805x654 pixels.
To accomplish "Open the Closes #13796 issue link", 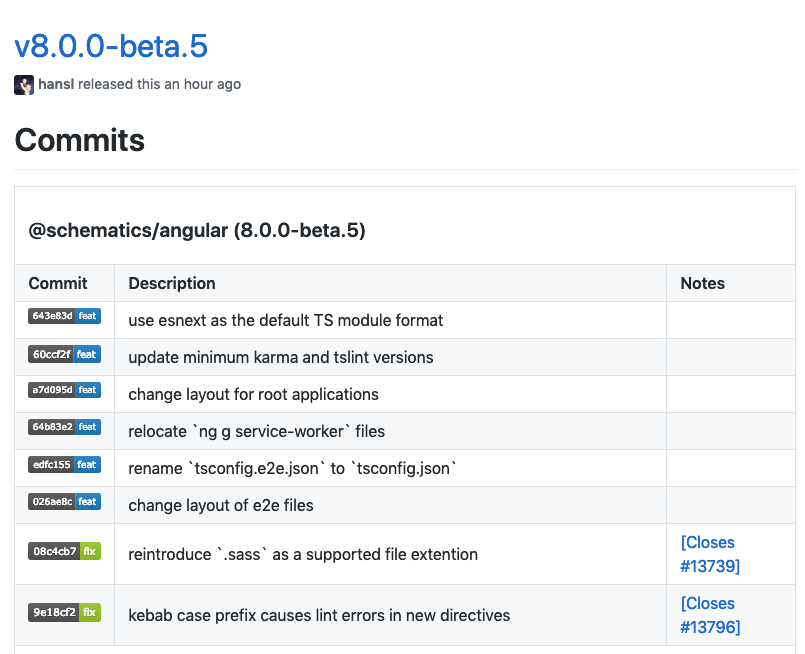I will point(709,615).
